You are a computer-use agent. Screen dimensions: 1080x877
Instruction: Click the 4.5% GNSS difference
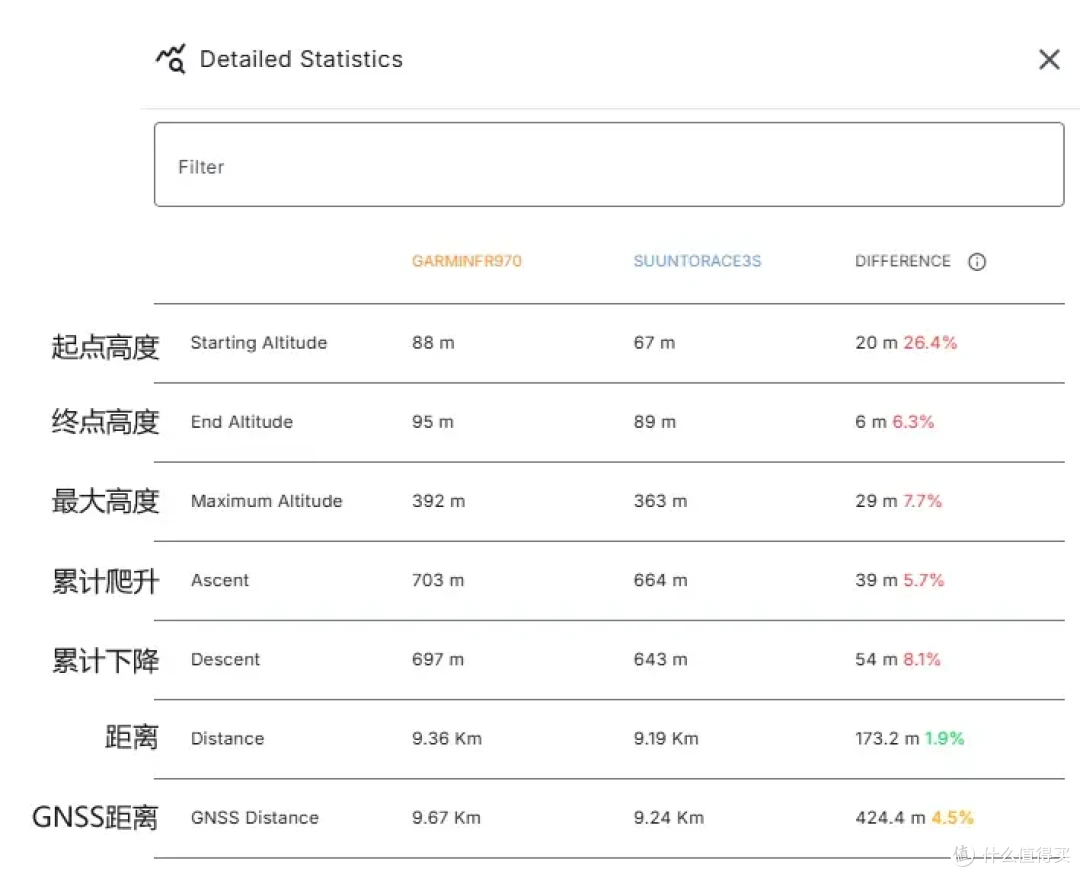[952, 818]
